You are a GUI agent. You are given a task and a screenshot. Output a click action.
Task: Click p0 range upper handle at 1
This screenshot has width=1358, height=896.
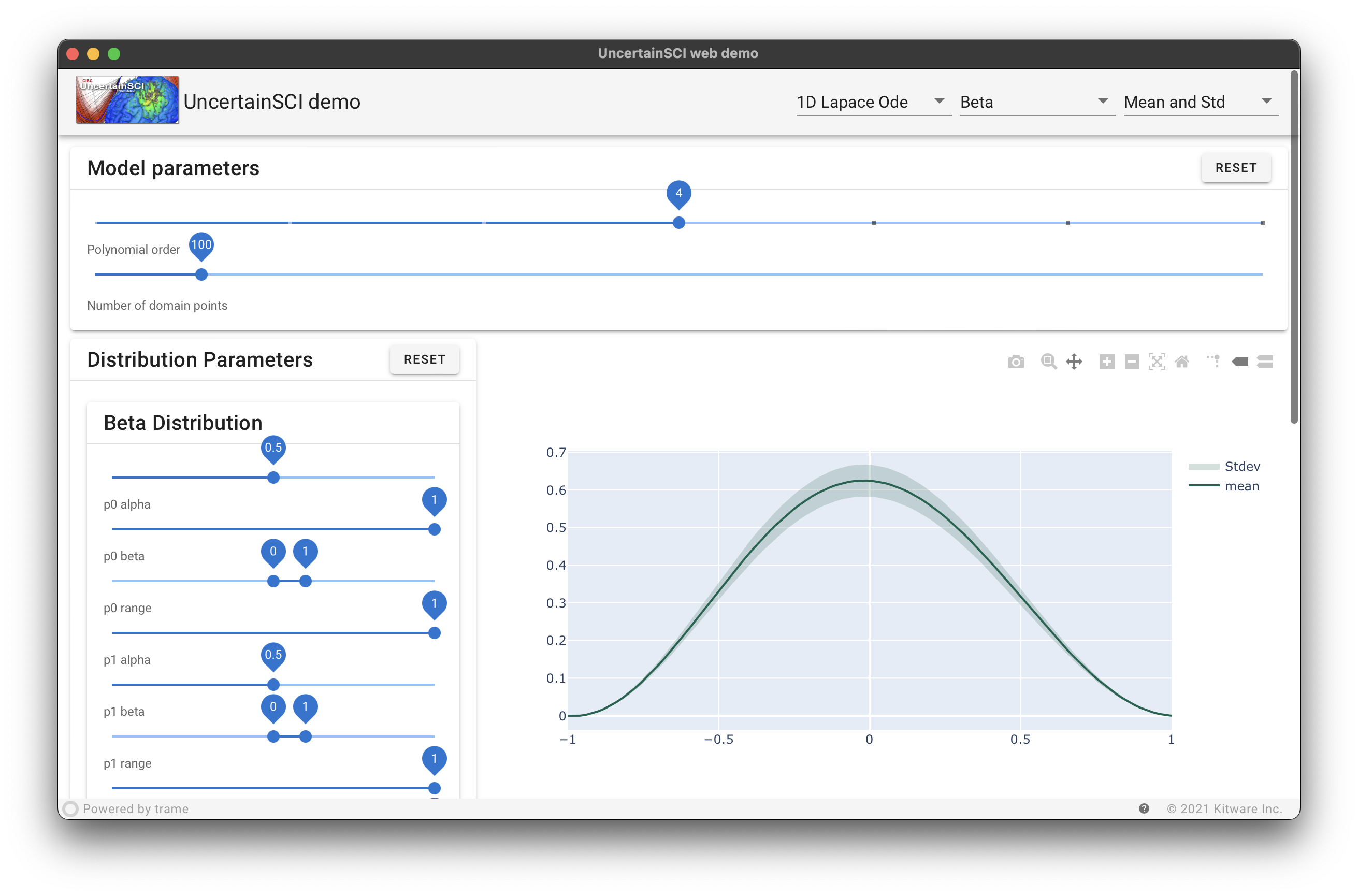coord(306,582)
